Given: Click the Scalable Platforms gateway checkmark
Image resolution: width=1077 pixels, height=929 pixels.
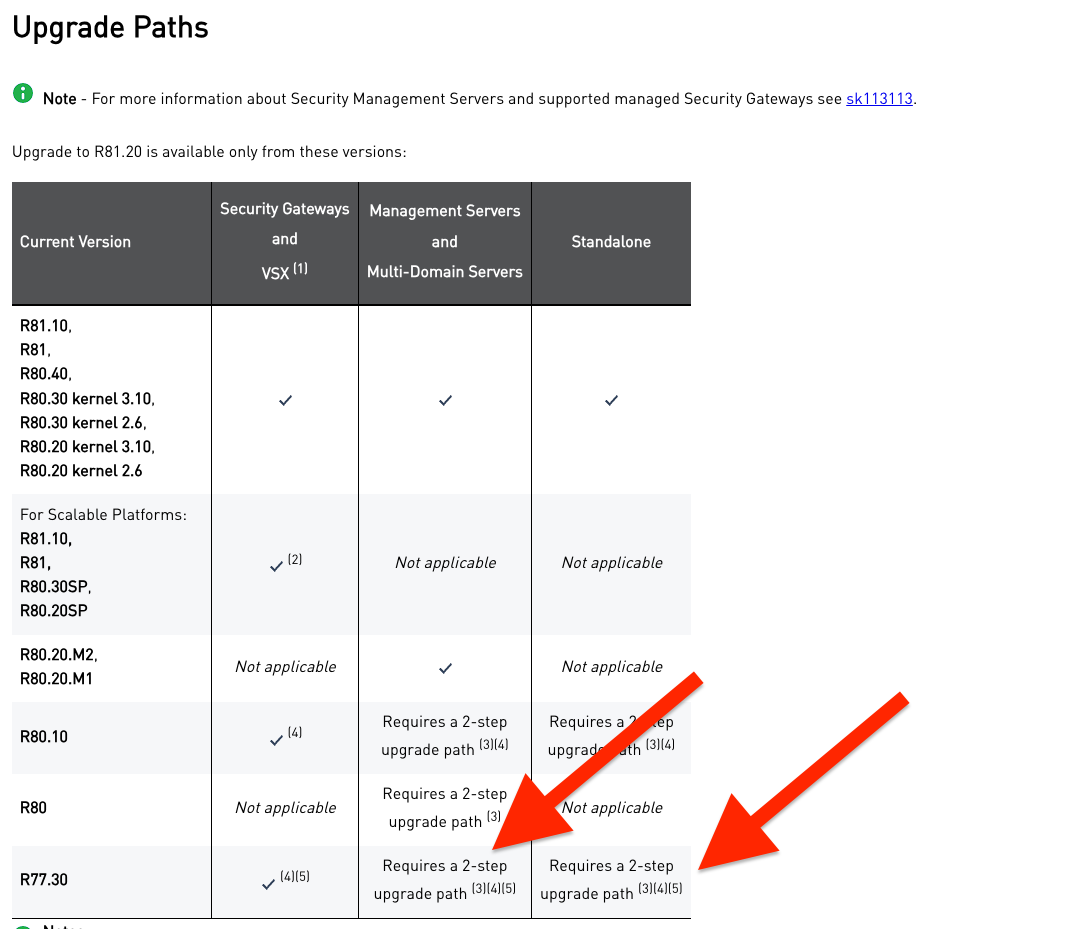Looking at the screenshot, I should [x=277, y=566].
